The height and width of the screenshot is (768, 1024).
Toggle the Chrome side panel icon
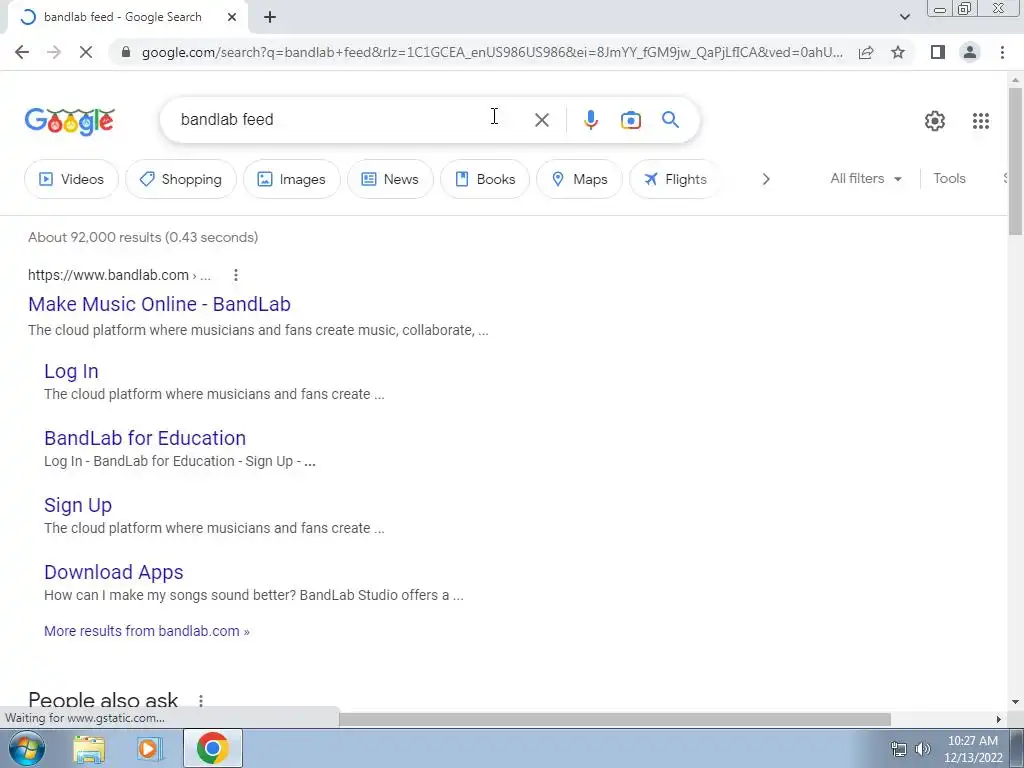938,52
